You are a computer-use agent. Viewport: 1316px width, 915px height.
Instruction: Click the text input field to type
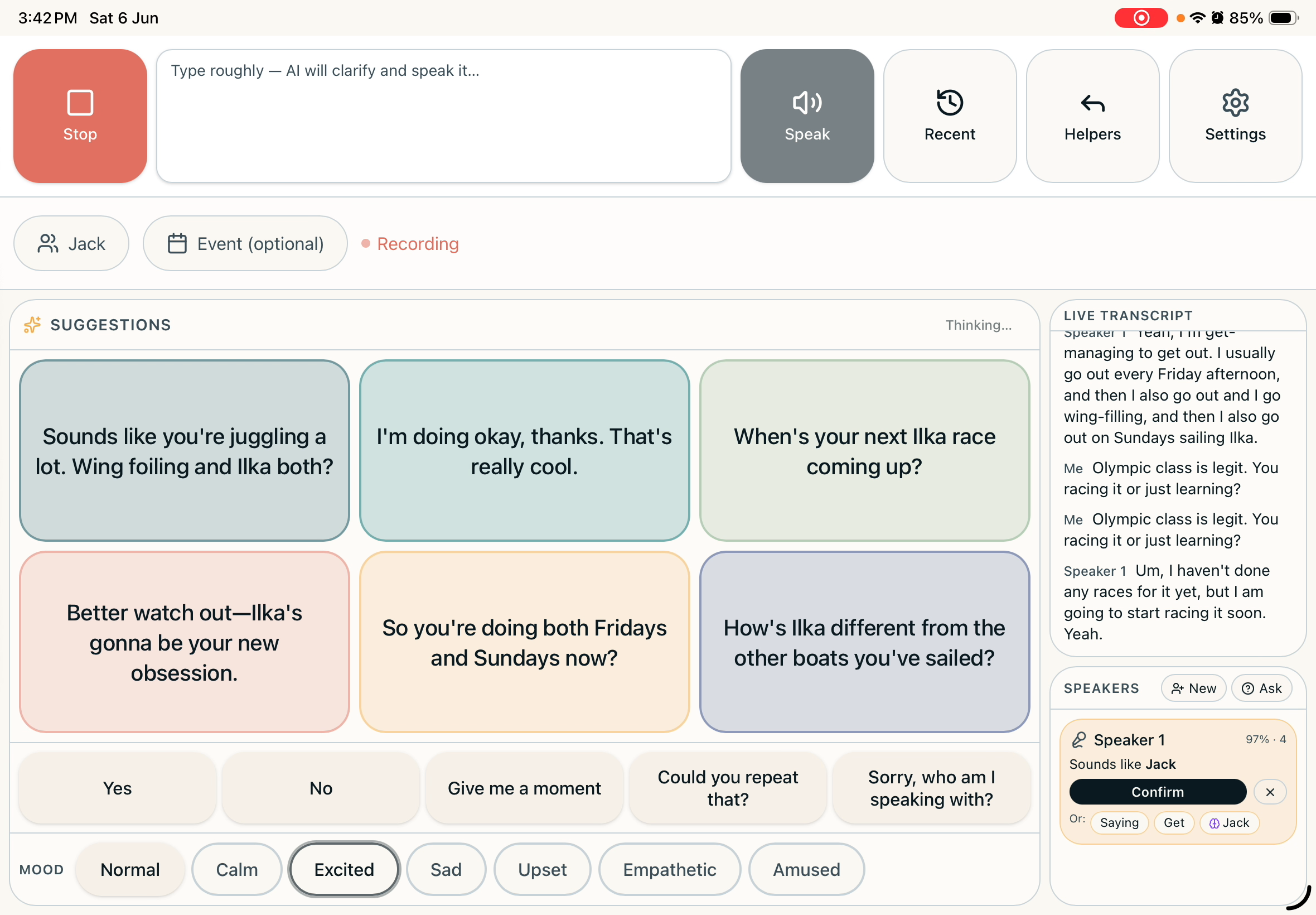pyautogui.click(x=443, y=116)
